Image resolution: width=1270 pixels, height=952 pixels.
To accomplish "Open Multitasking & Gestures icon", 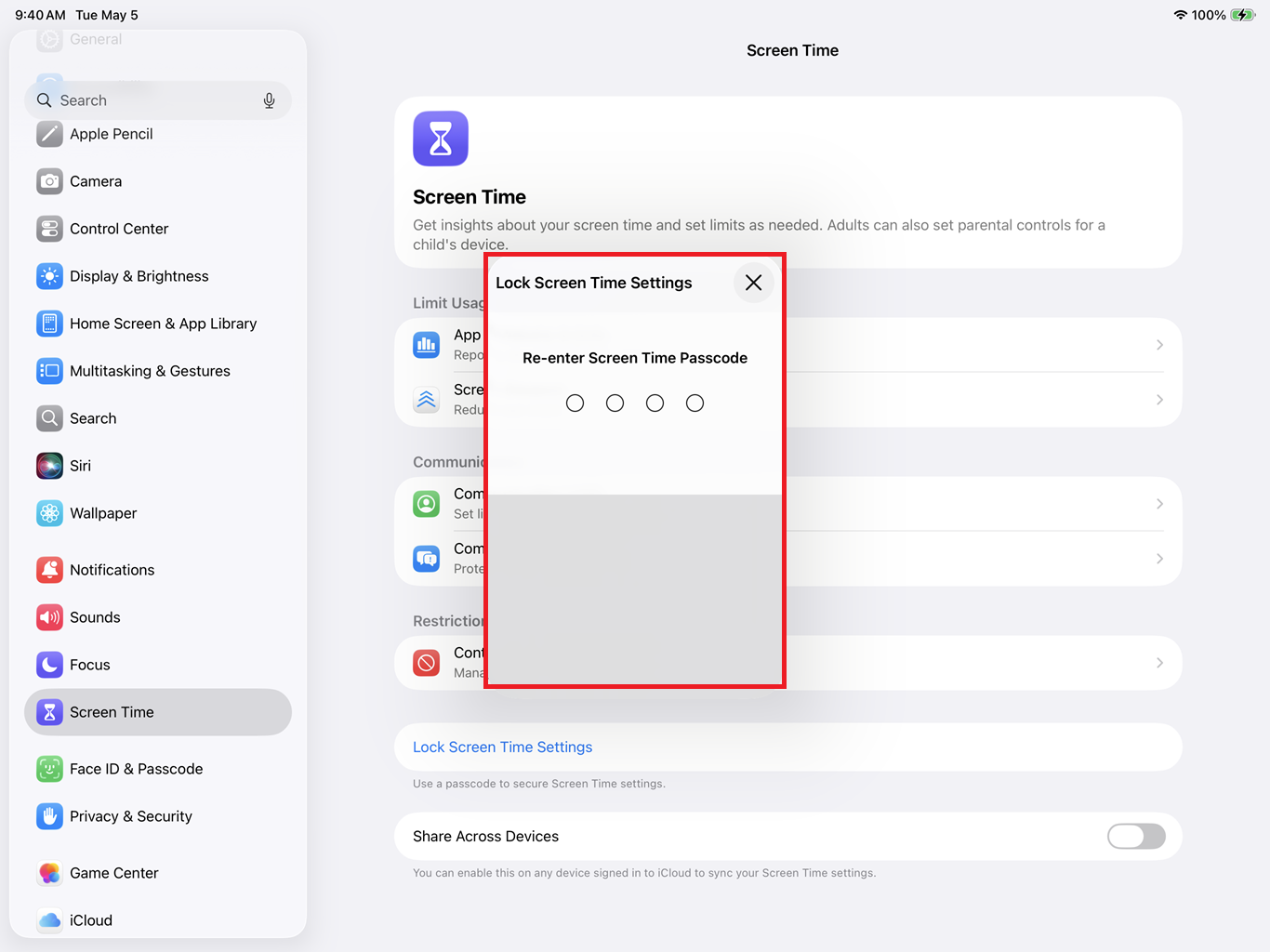I will (x=49, y=371).
